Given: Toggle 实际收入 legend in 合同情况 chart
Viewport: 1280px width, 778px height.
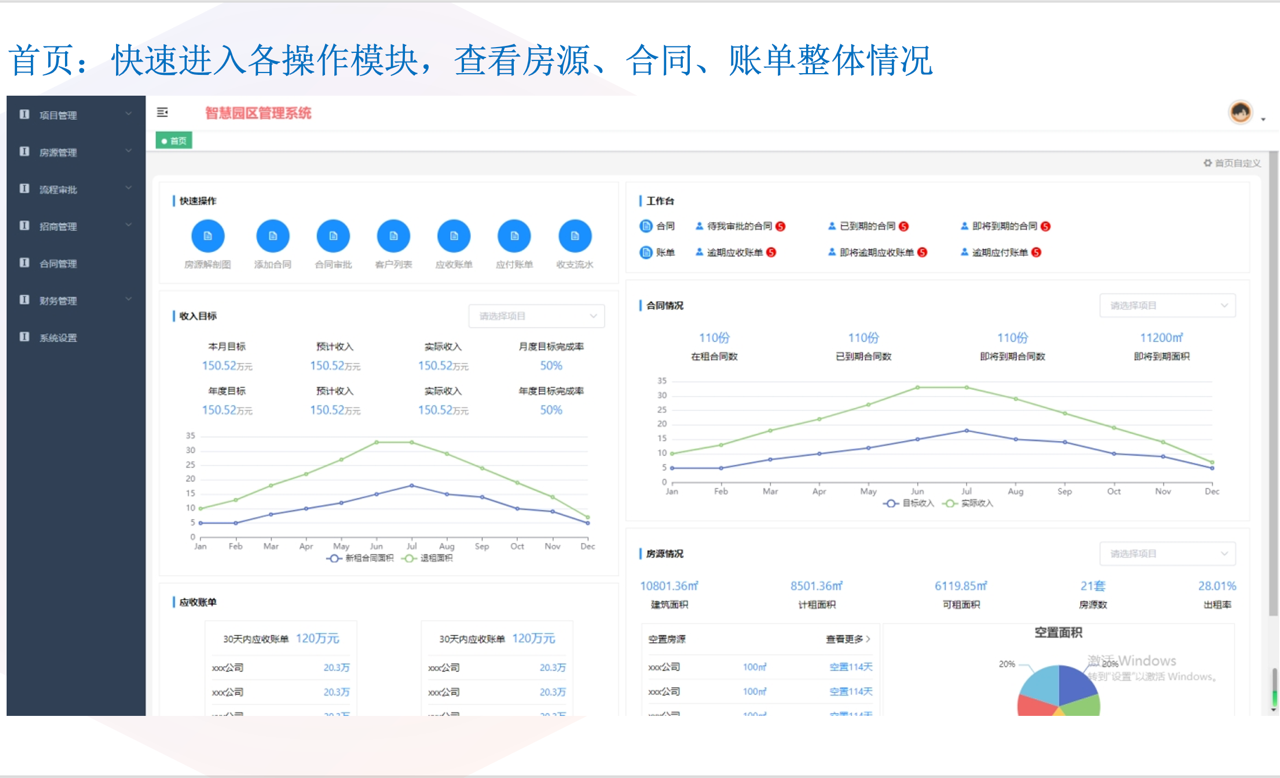Looking at the screenshot, I should (967, 503).
